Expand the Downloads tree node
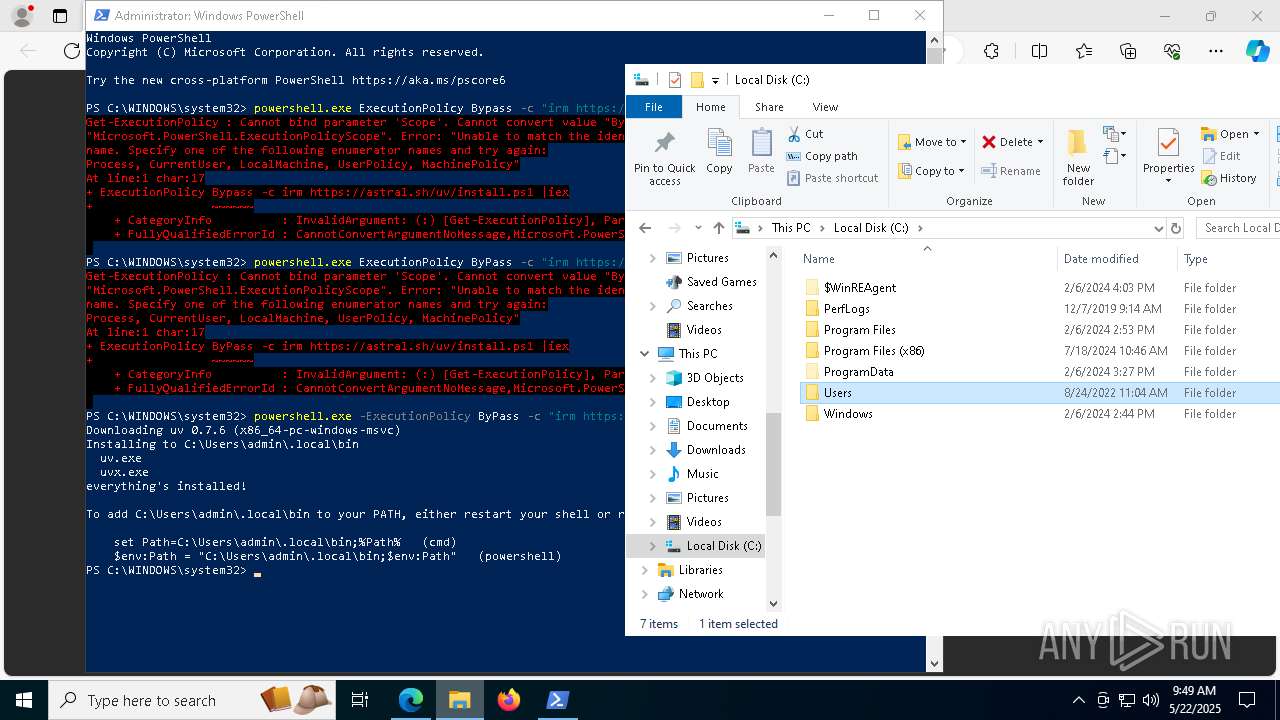This screenshot has width=1280, height=720. pyautogui.click(x=653, y=450)
